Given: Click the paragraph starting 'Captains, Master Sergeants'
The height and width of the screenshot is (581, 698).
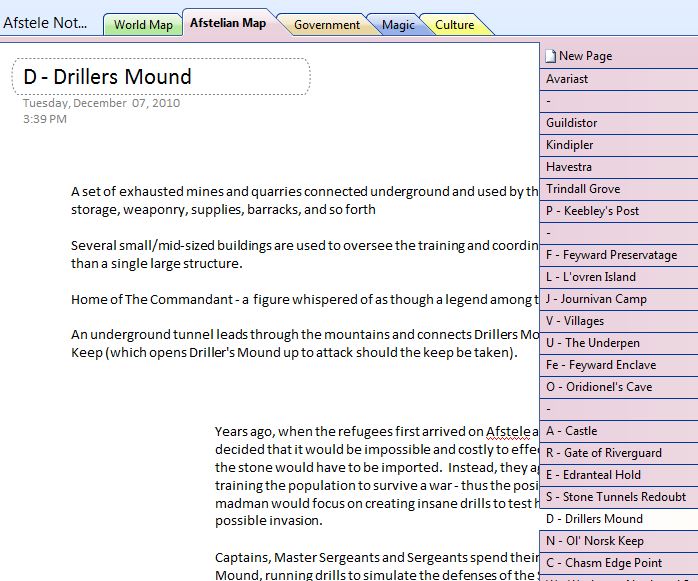Looking at the screenshot, I should pyautogui.click(x=377, y=566).
